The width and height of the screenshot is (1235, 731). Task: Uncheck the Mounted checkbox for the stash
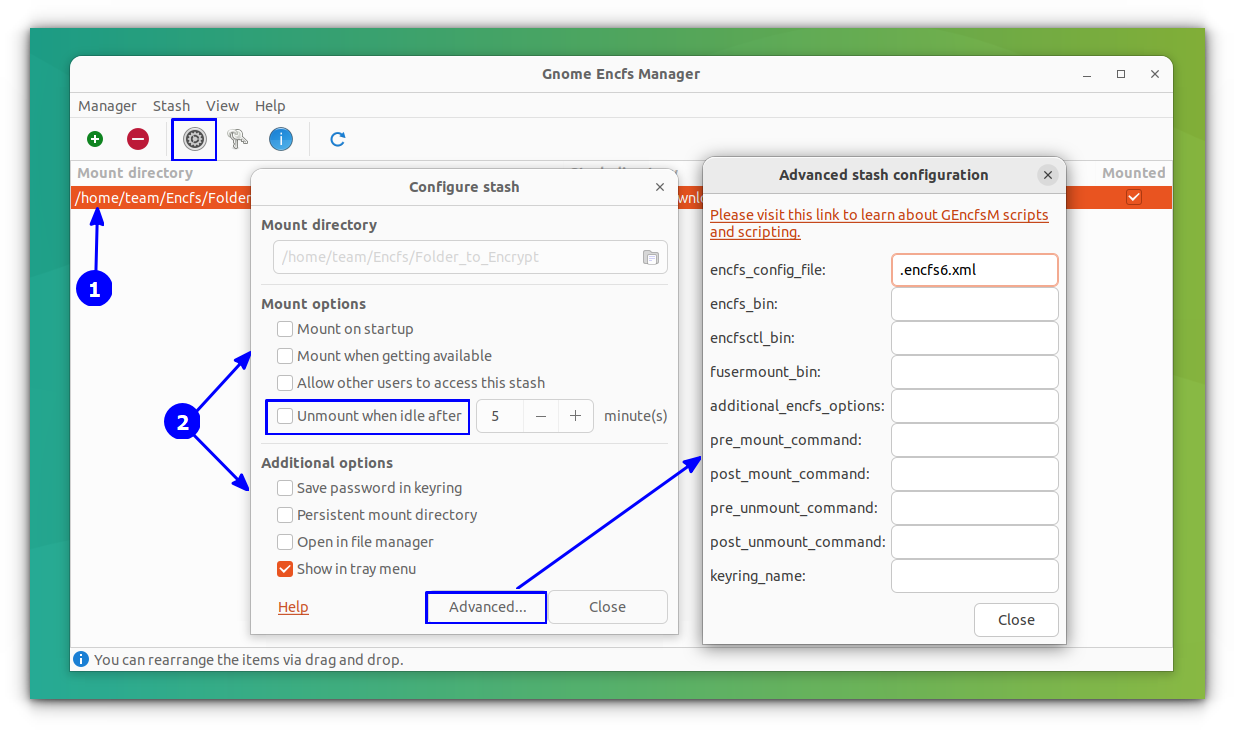point(1133,197)
